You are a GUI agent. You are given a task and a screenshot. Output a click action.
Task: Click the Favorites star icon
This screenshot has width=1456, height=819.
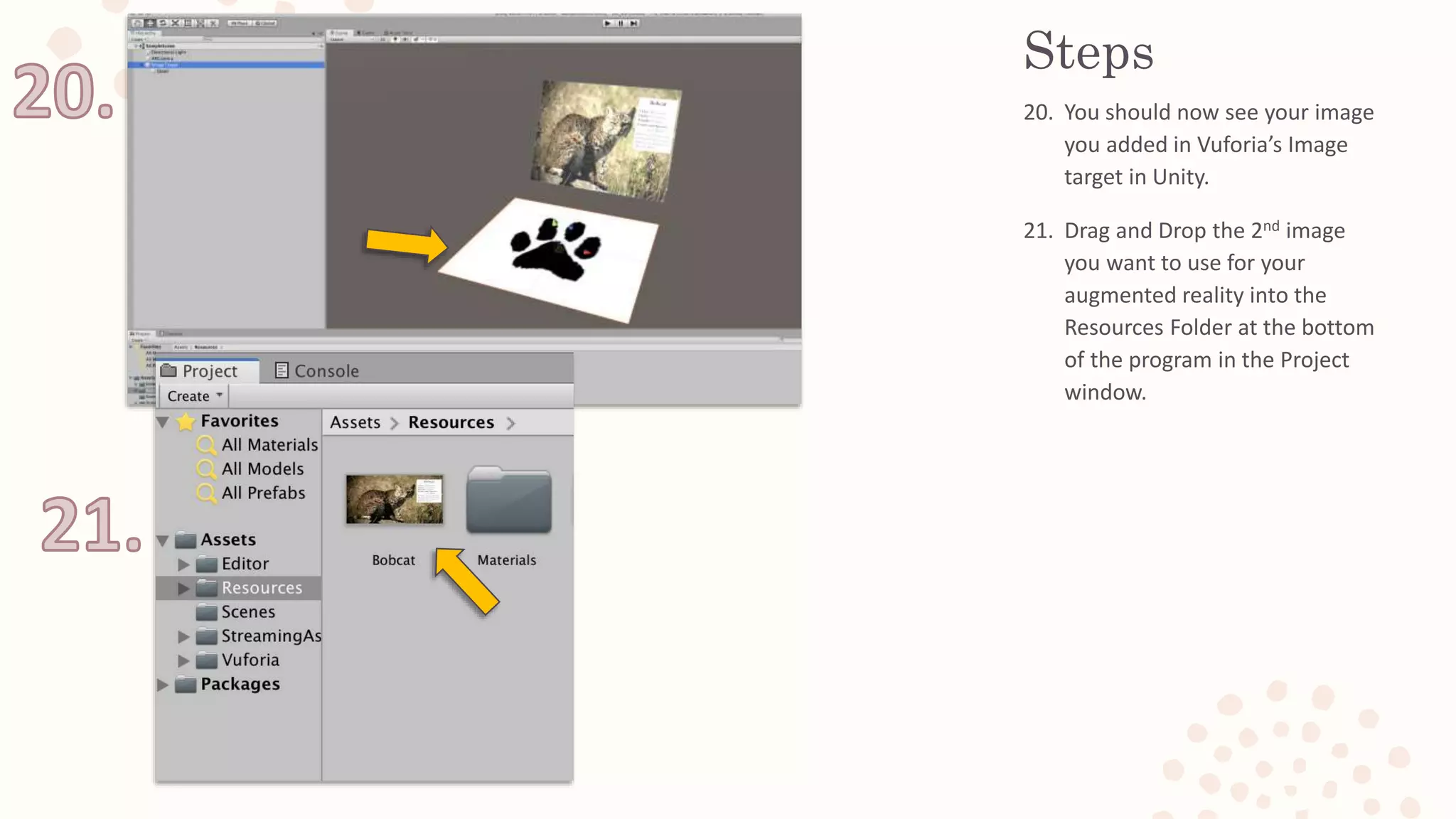(186, 422)
